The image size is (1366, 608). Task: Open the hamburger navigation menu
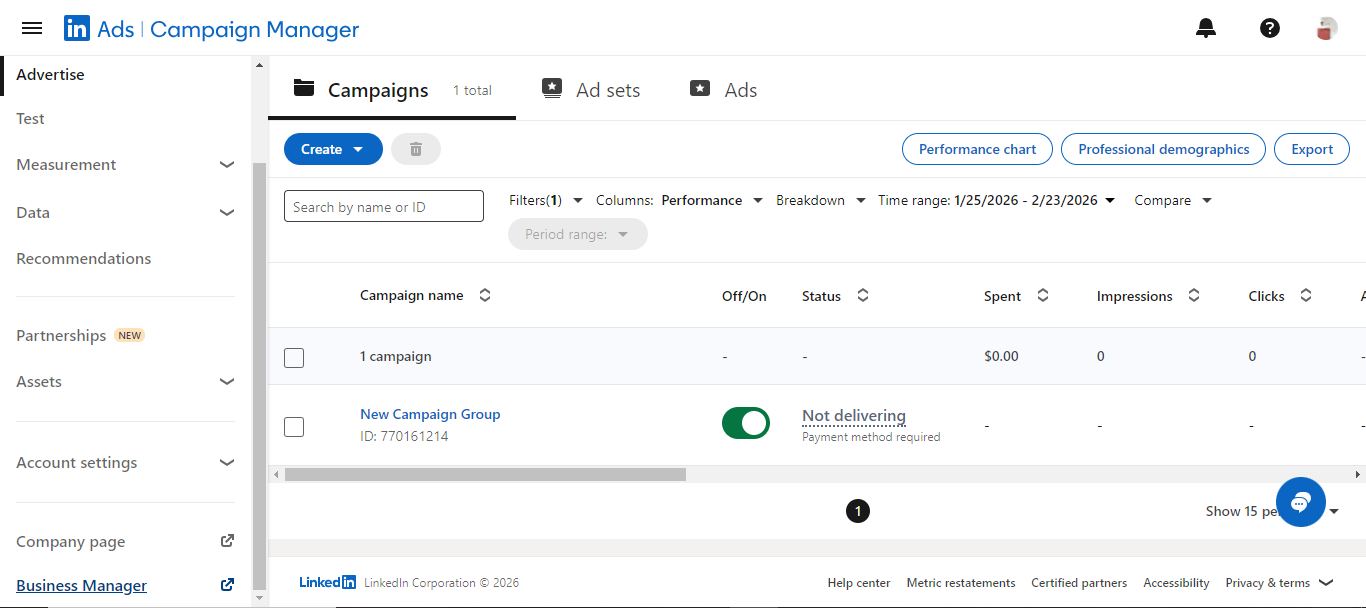pos(32,28)
